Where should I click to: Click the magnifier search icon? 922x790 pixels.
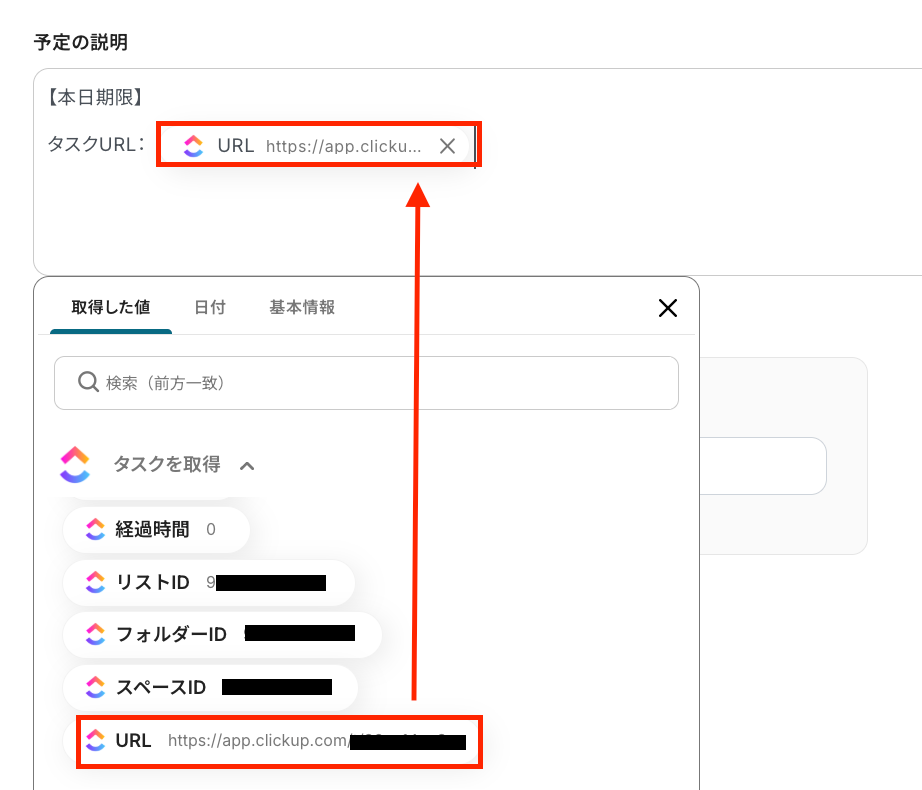[x=88, y=382]
